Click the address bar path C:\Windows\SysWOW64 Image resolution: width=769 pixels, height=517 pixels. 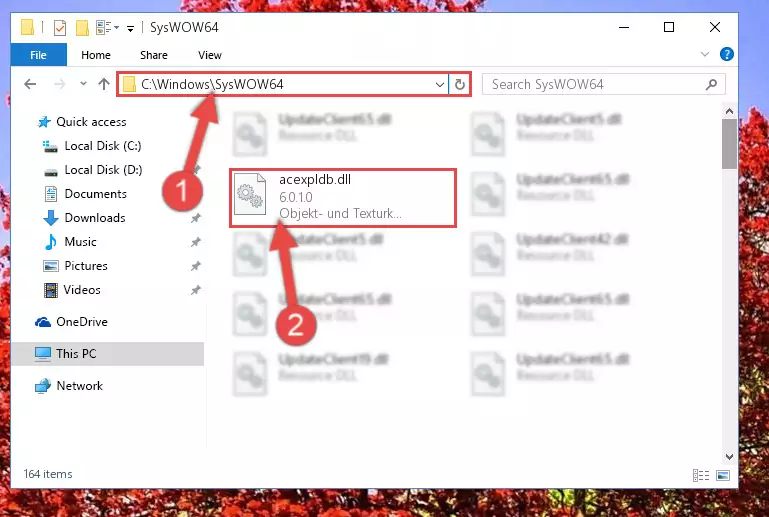[x=212, y=84]
